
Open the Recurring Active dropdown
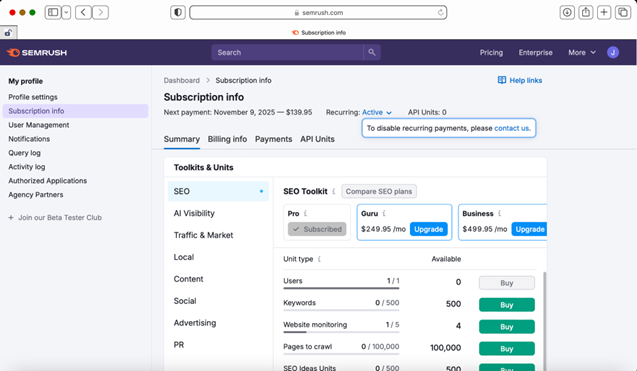tap(377, 112)
